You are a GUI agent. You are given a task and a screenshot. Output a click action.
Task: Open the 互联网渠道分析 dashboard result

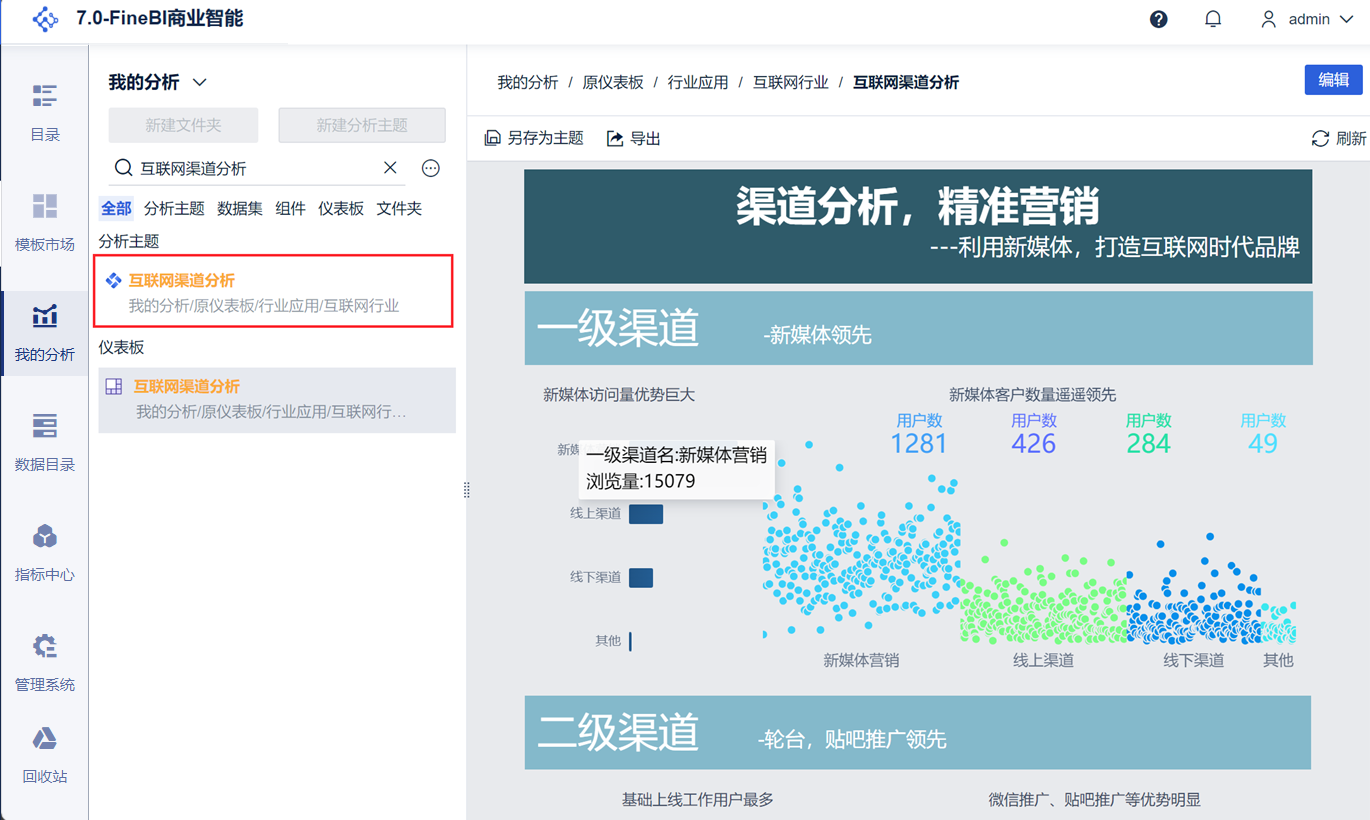click(277, 400)
